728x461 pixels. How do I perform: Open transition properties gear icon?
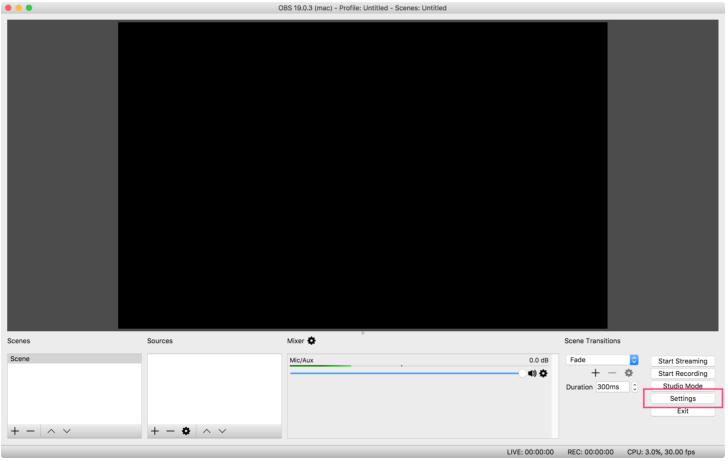[x=629, y=373]
